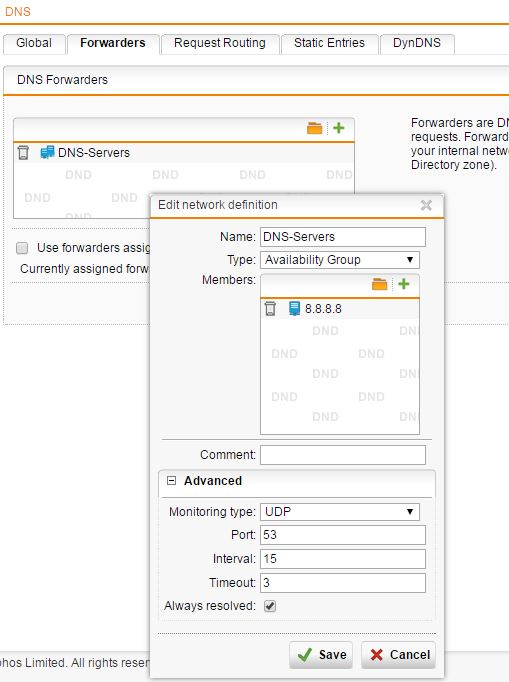Click the Cancel button

point(398,655)
